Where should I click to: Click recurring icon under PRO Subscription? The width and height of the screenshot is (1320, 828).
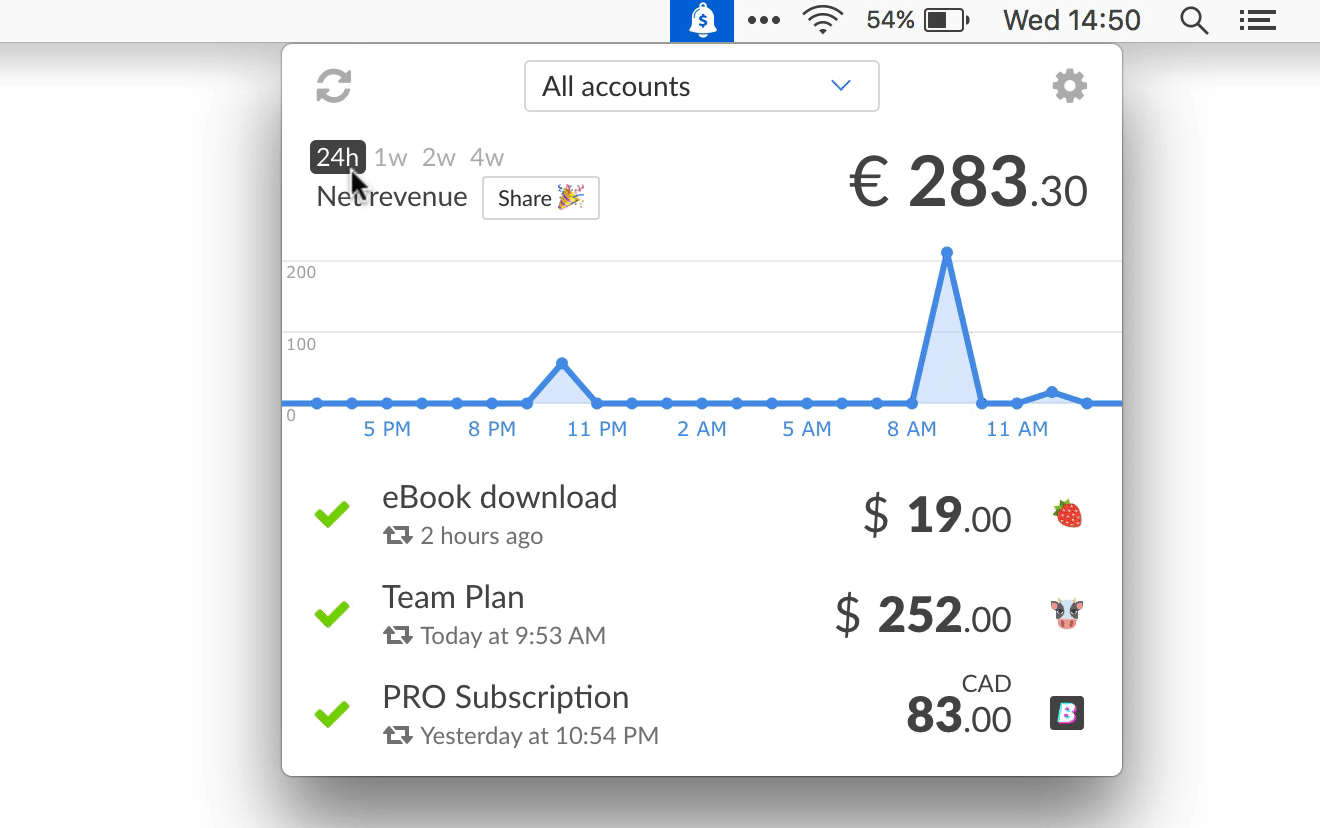pos(398,736)
